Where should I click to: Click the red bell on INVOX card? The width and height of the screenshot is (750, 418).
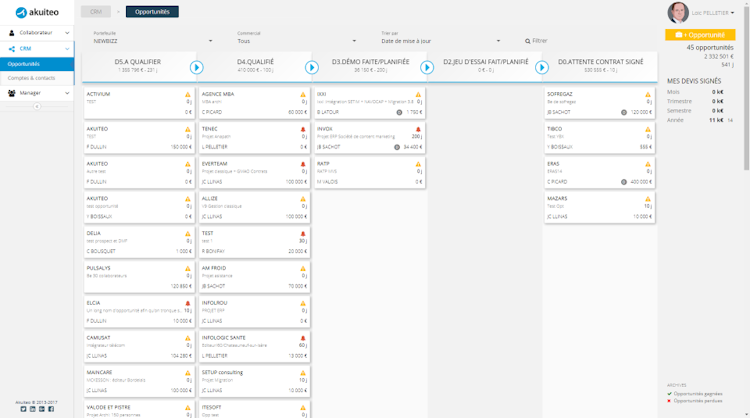418,130
